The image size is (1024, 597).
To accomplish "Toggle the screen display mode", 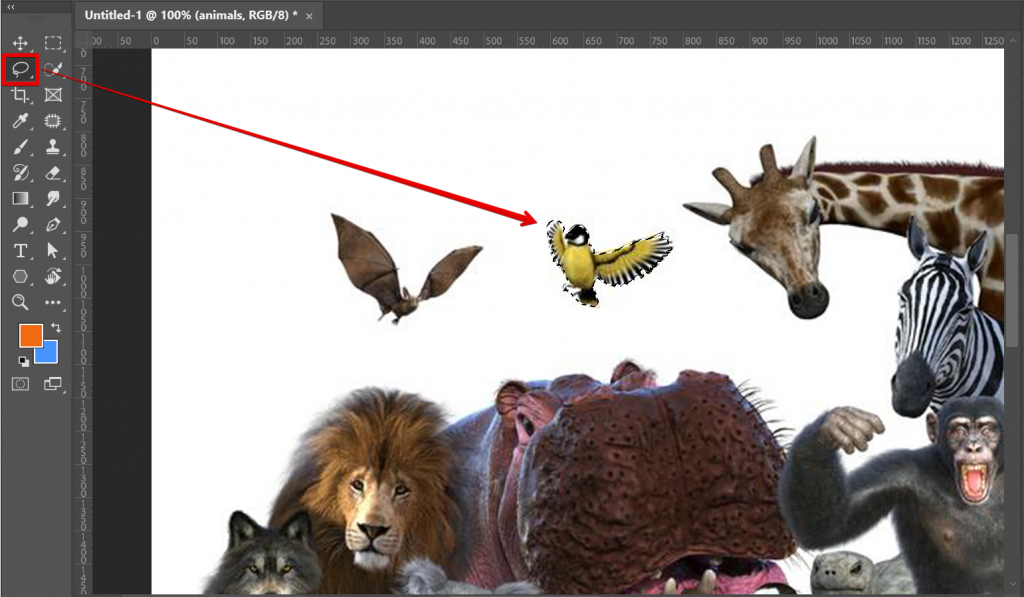I will [x=54, y=384].
